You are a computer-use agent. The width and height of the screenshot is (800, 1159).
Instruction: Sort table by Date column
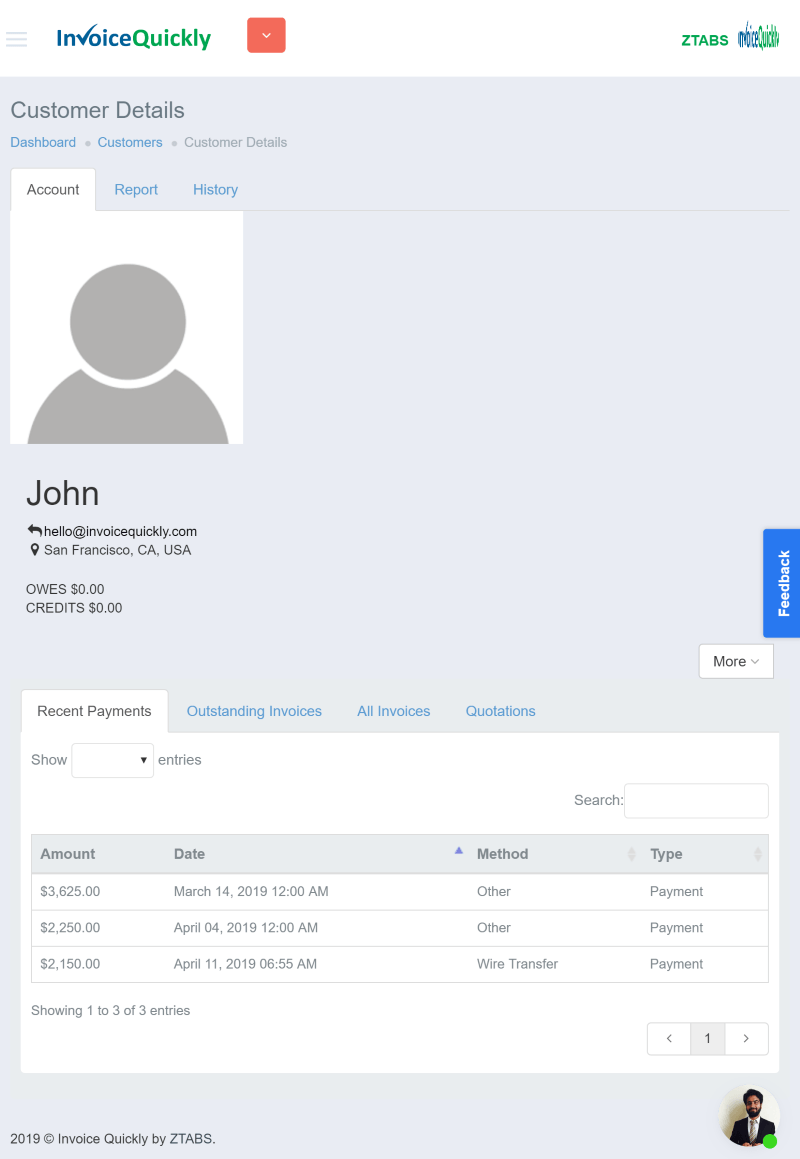(x=189, y=854)
